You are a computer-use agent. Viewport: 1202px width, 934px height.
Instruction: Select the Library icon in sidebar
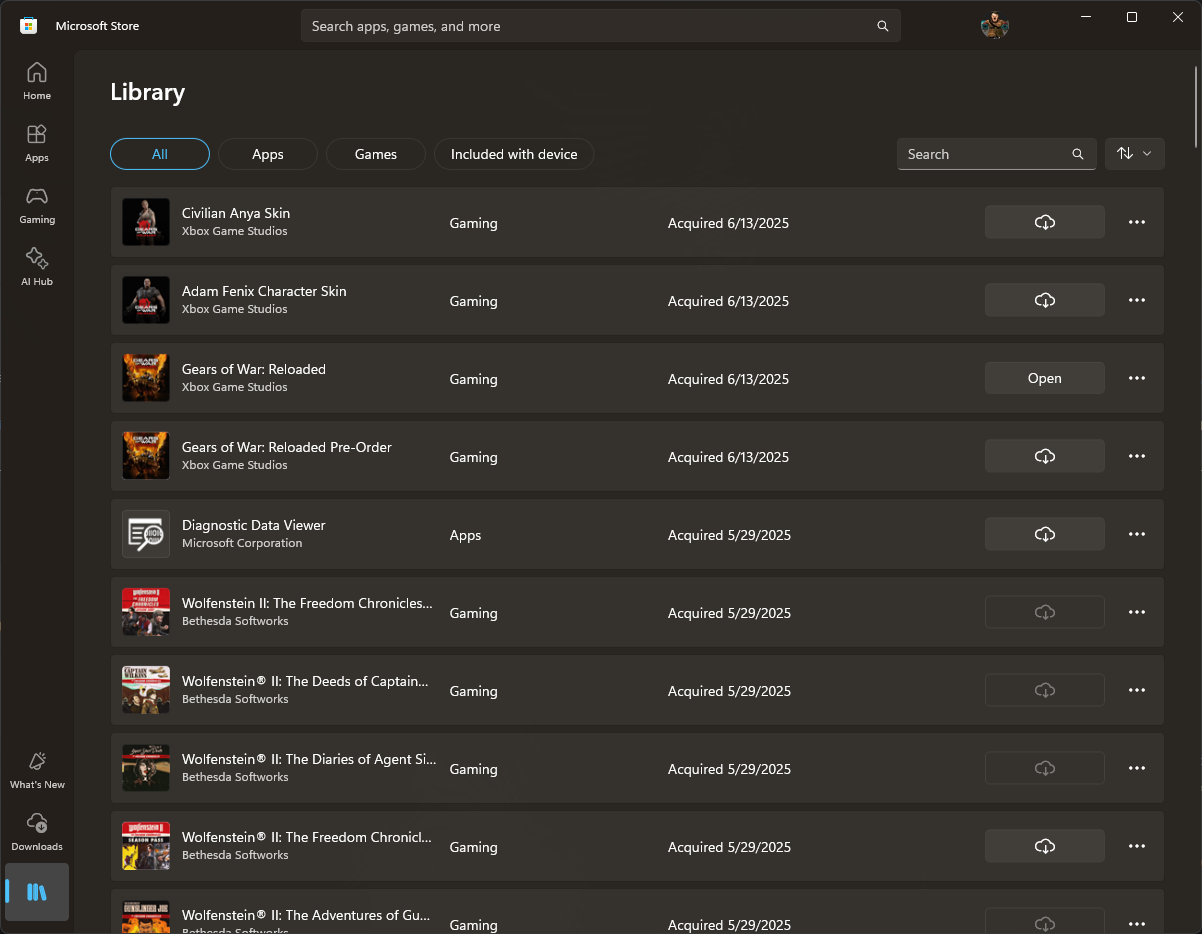tap(37, 892)
